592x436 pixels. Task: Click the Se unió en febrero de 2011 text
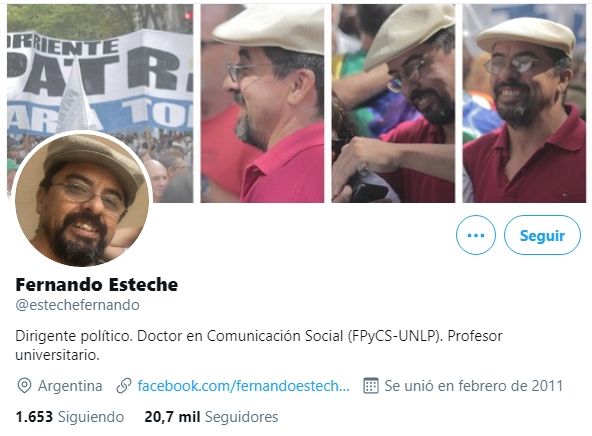pyautogui.click(x=473, y=386)
